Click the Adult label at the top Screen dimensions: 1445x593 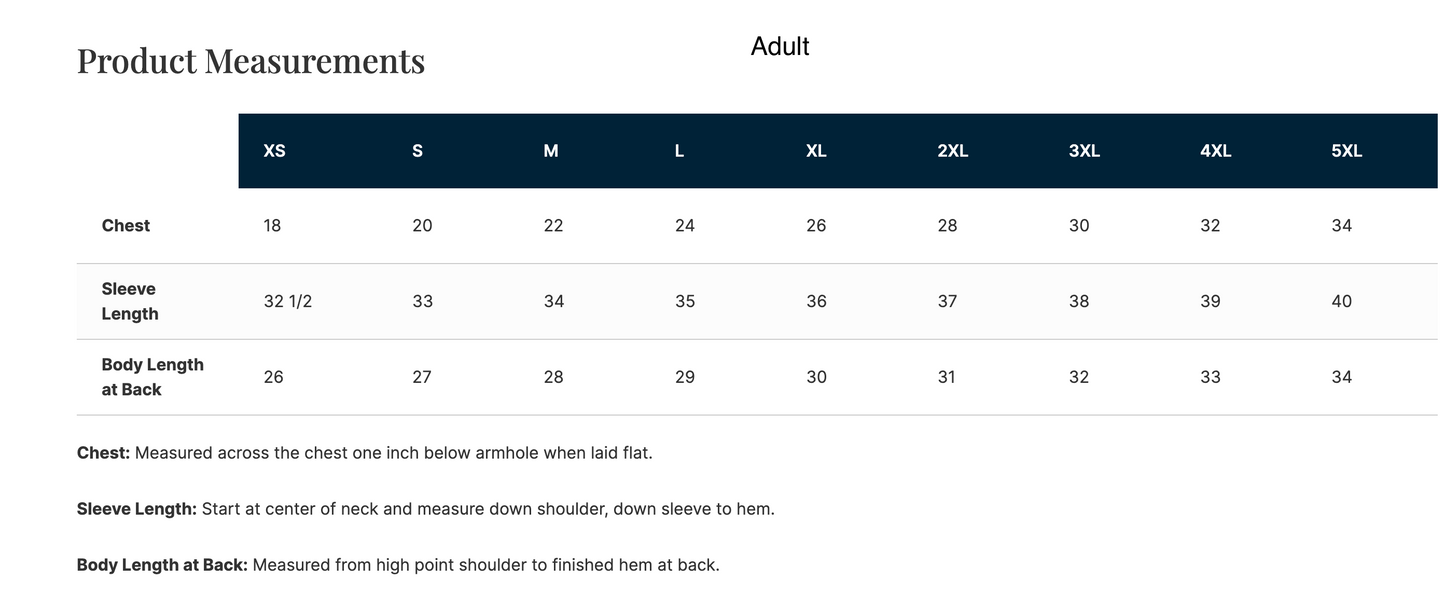pyautogui.click(x=780, y=46)
